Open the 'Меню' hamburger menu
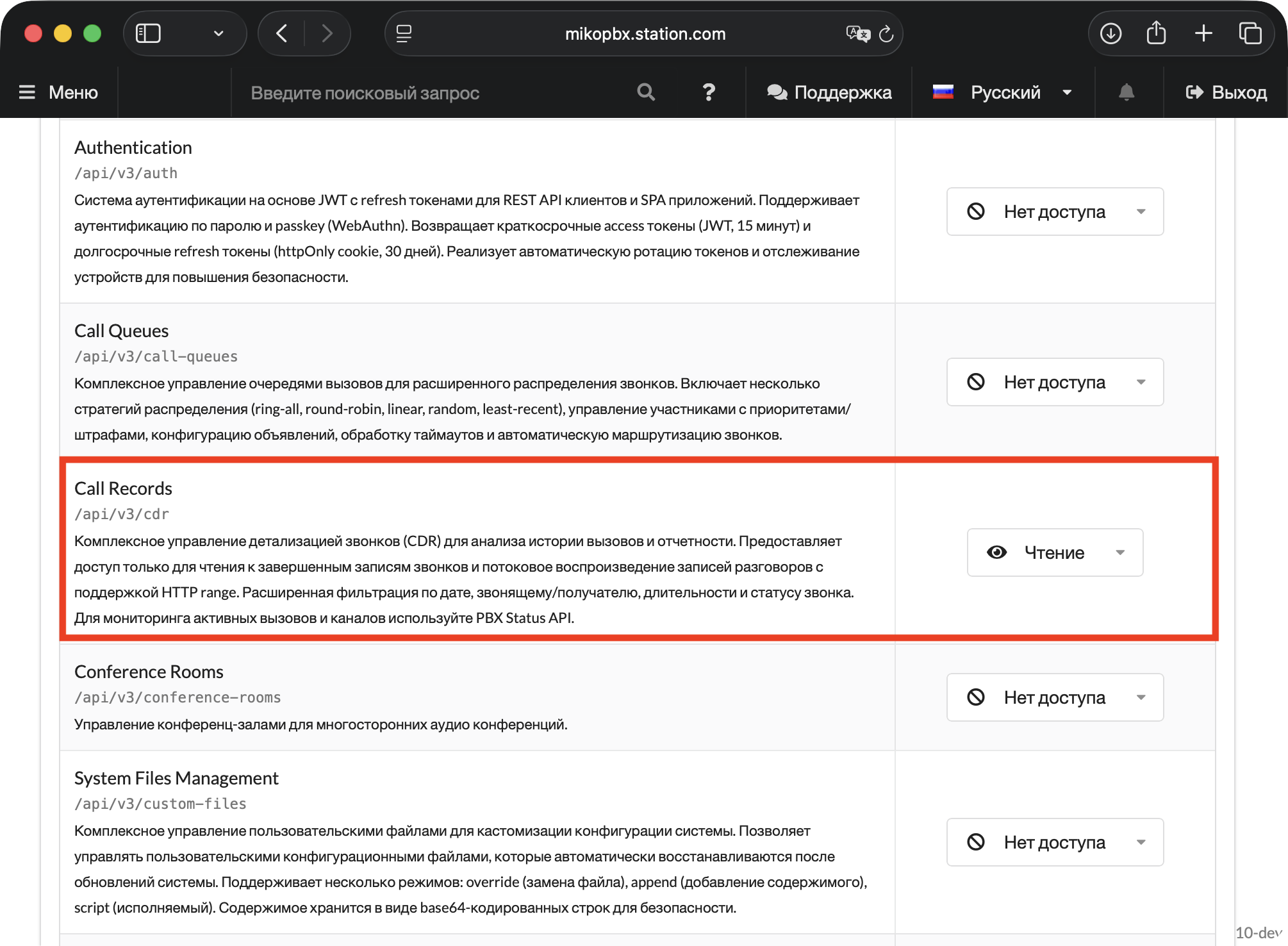The image size is (1288, 946). tap(59, 92)
